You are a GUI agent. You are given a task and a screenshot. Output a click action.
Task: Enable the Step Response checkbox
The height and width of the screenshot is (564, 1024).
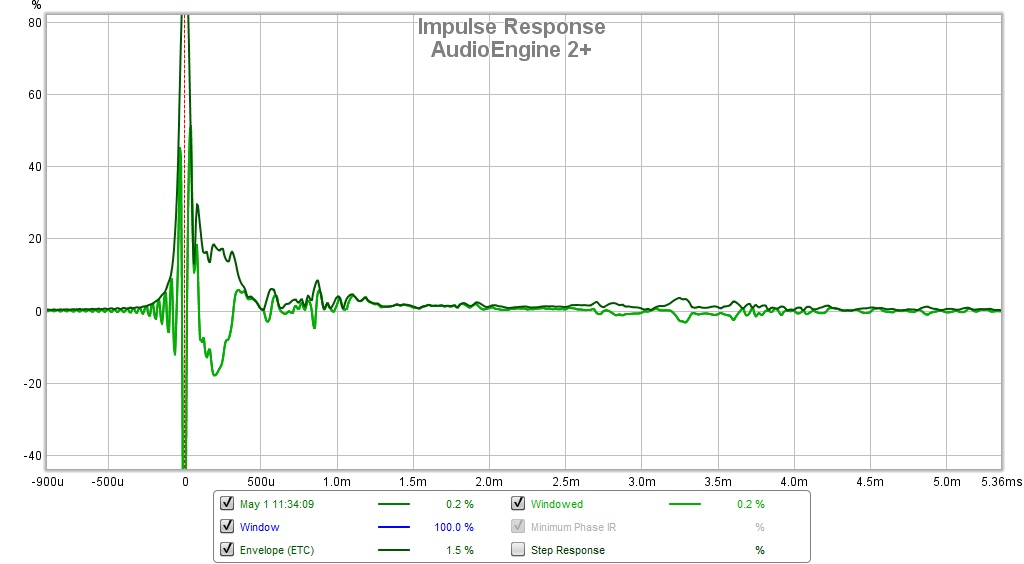[x=518, y=549]
